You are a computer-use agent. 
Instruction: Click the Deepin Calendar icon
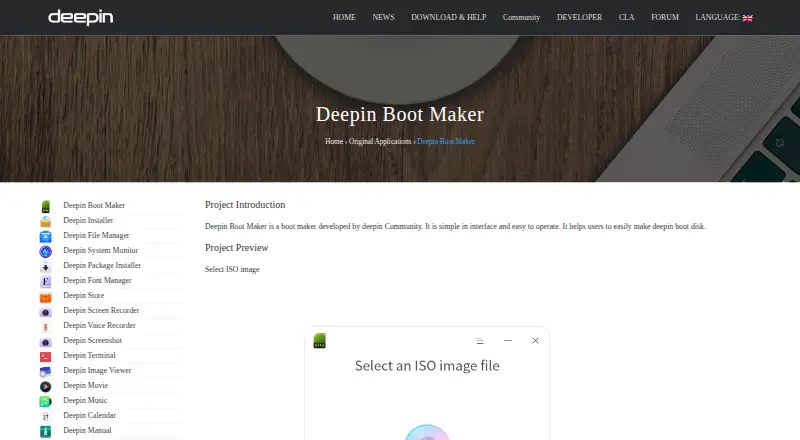45,417
